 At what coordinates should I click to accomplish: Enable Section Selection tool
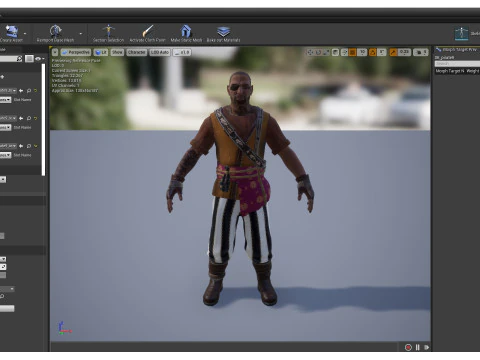pyautogui.click(x=108, y=33)
